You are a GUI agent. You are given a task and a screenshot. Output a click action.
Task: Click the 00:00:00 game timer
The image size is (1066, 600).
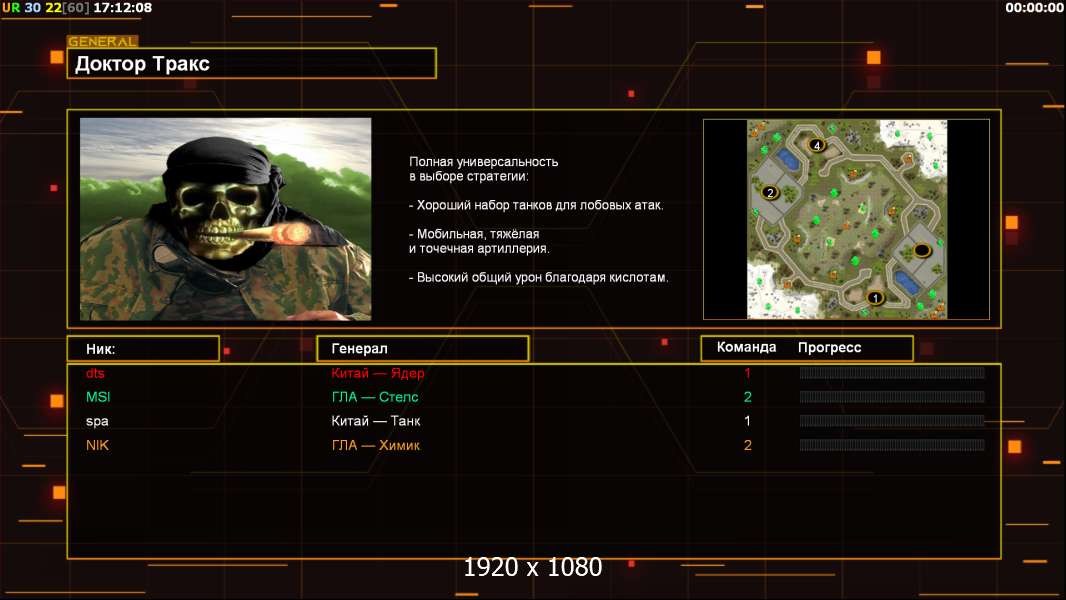coord(1034,7)
